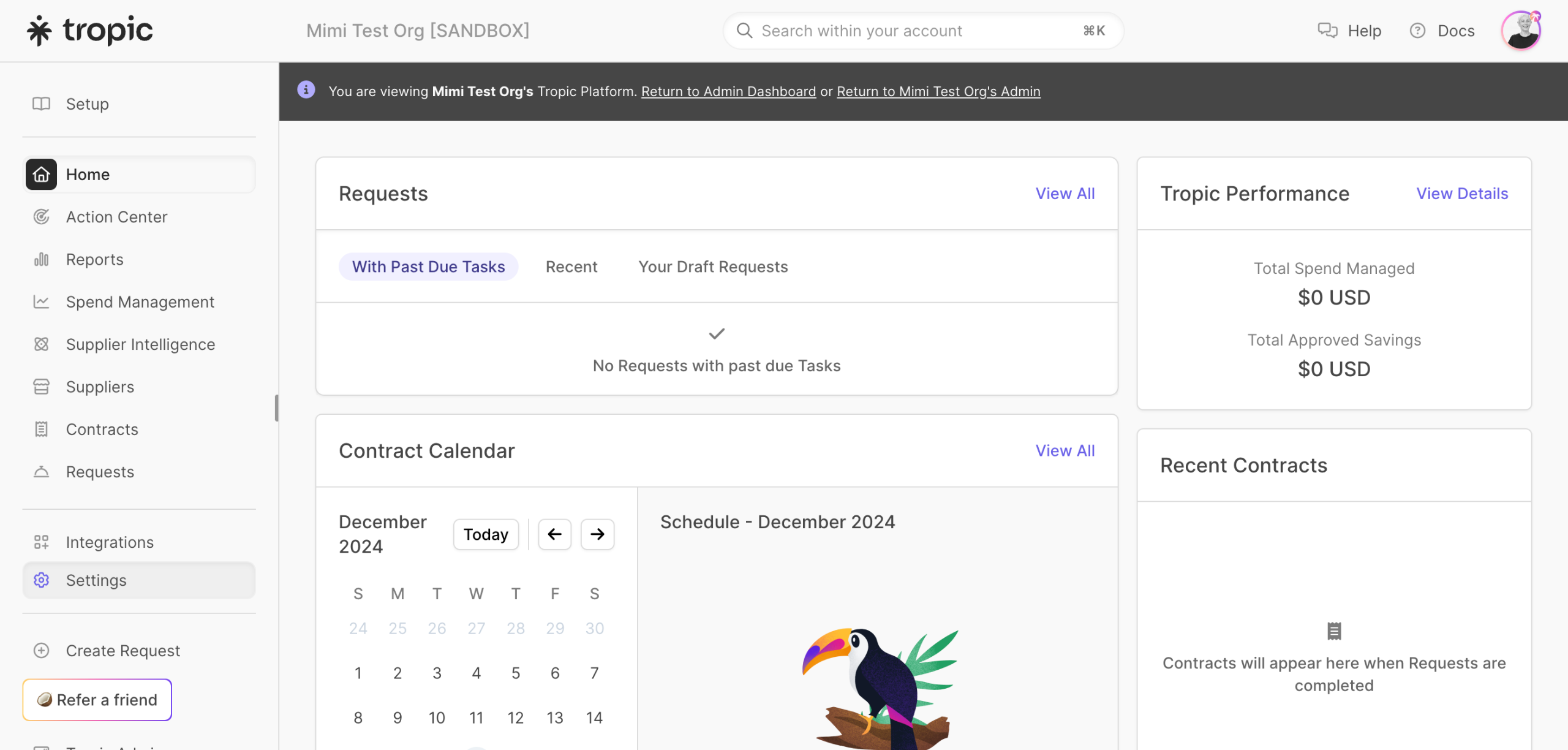Image resolution: width=1568 pixels, height=750 pixels.
Task: Open View Details for Tropic Performance
Action: [1461, 194]
